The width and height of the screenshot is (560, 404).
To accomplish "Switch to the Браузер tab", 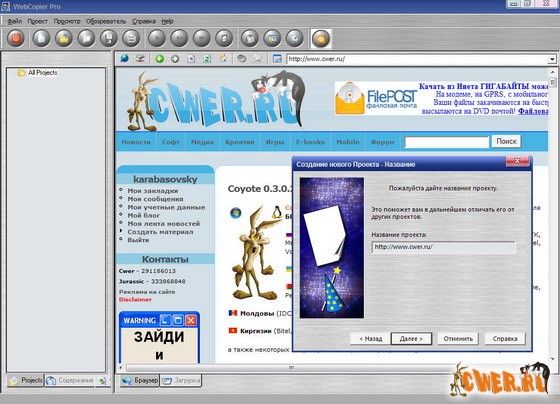I will tap(140, 380).
